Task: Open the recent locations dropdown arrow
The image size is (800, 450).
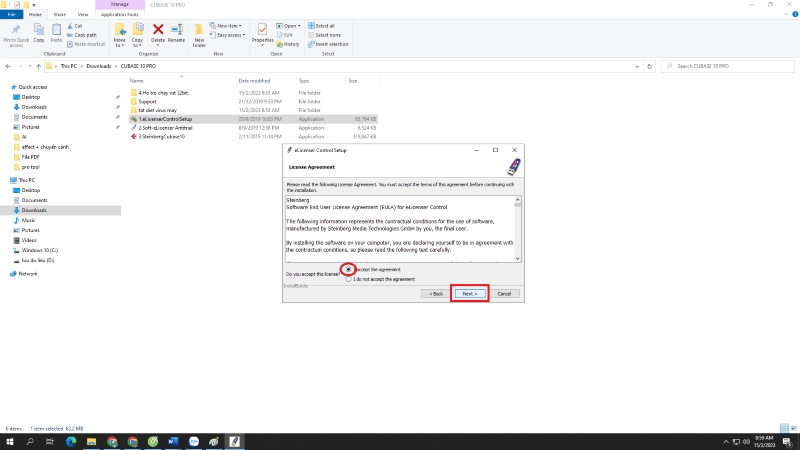Action: 30,66
